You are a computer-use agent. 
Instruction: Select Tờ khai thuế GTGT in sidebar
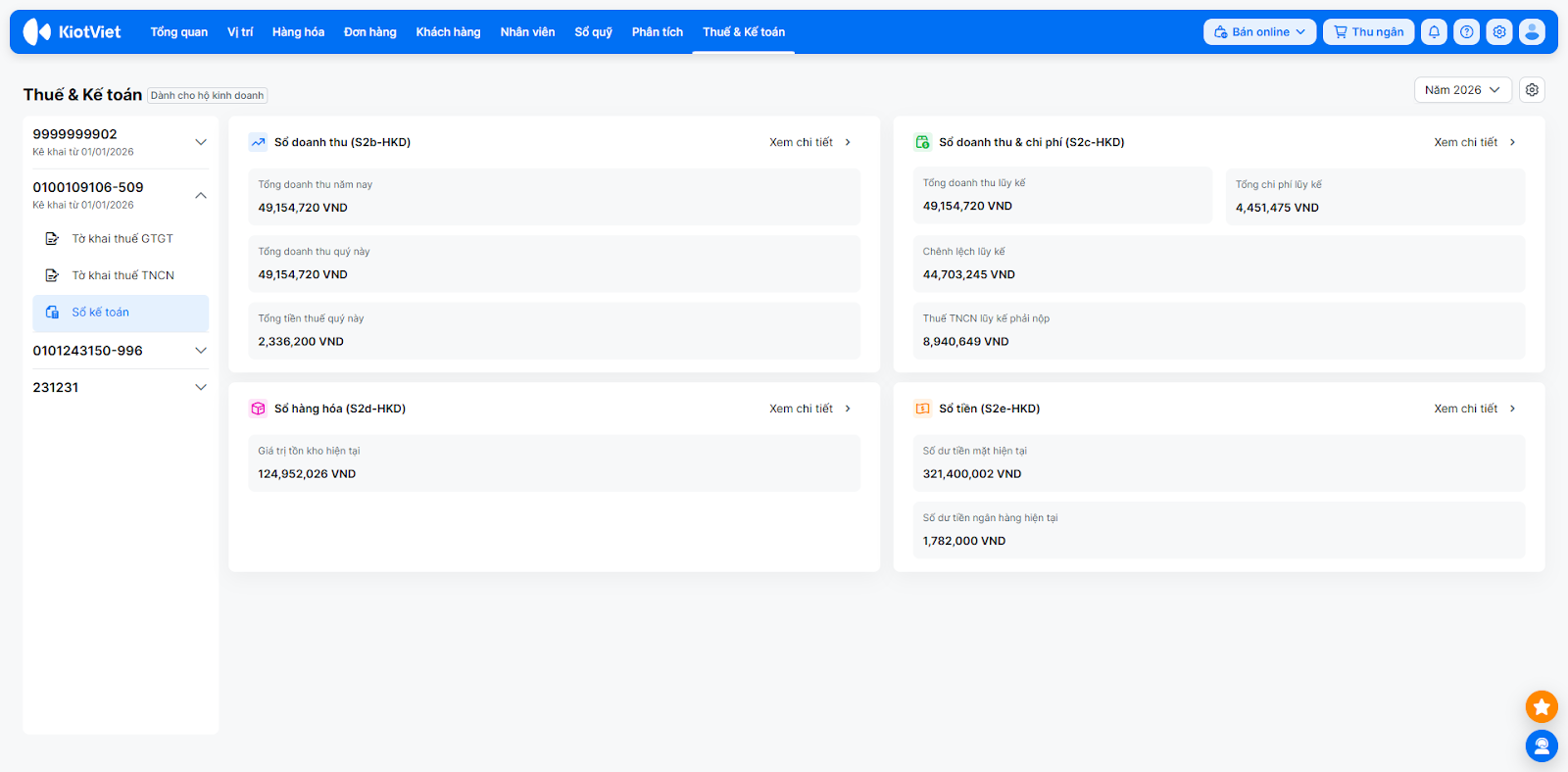pos(121,239)
